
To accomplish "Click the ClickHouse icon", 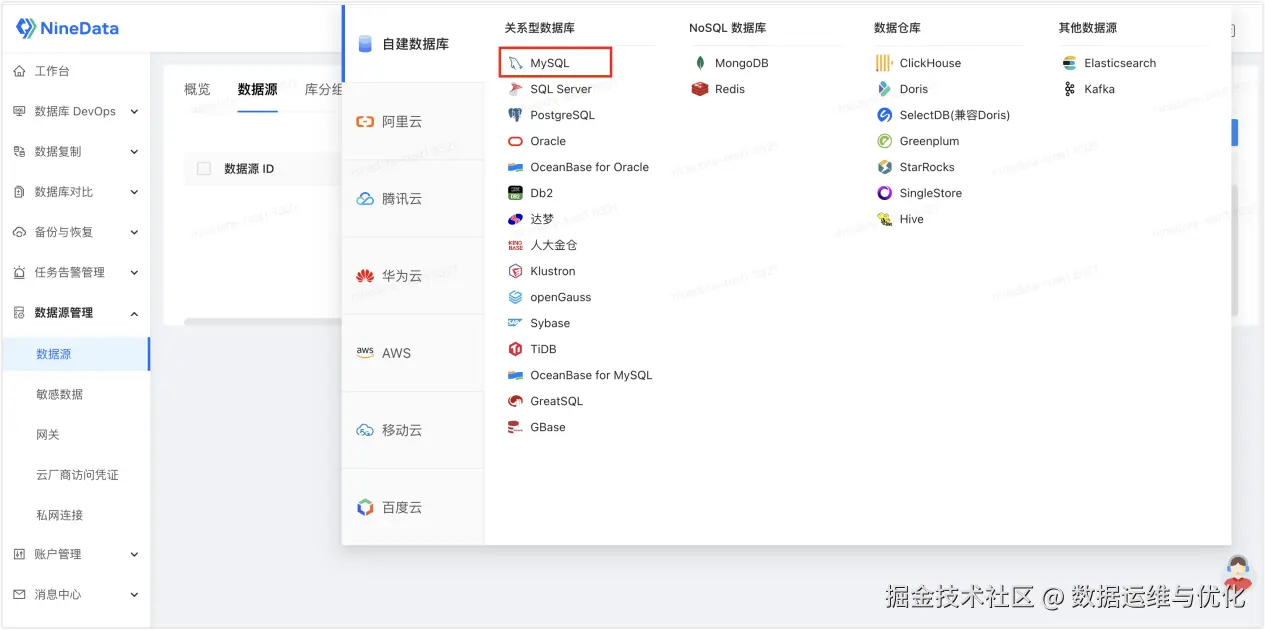I will pyautogui.click(x=884, y=63).
